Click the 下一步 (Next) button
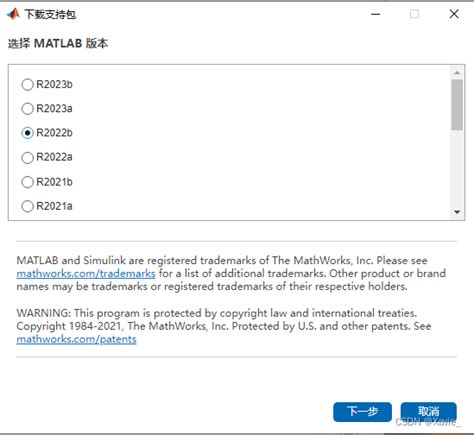 pyautogui.click(x=362, y=412)
